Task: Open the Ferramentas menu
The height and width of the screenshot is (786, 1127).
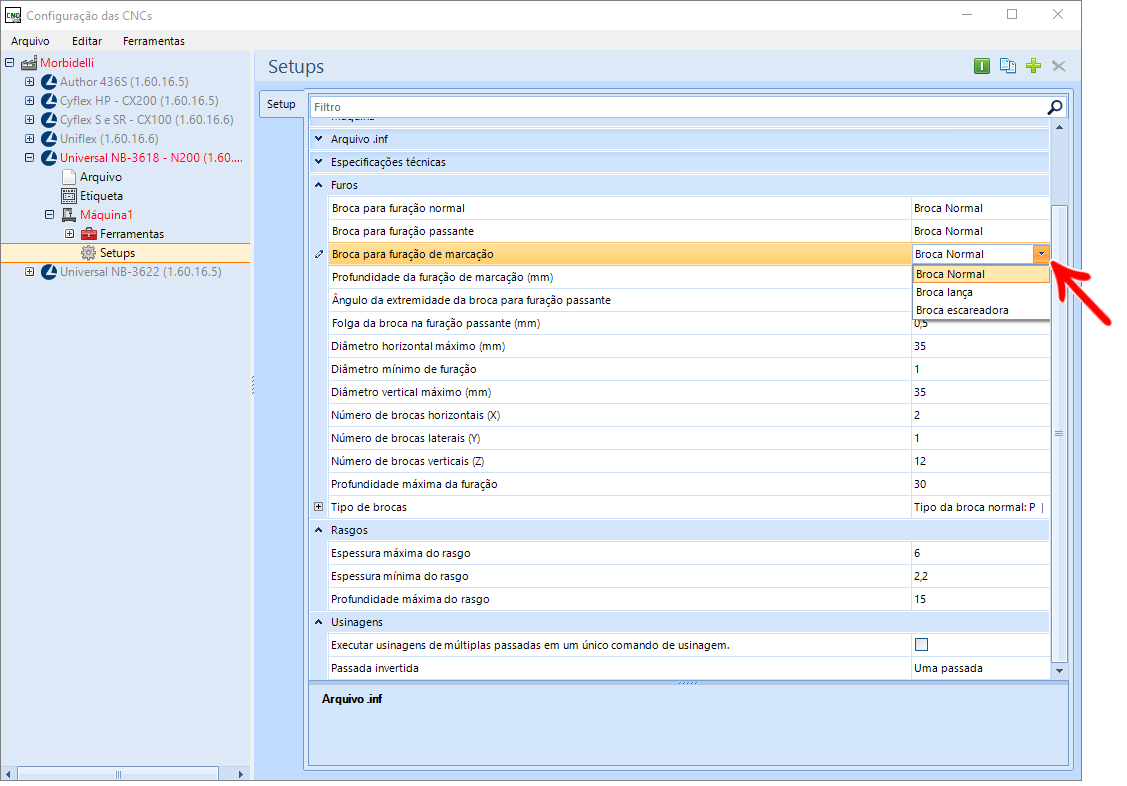Action: (154, 41)
